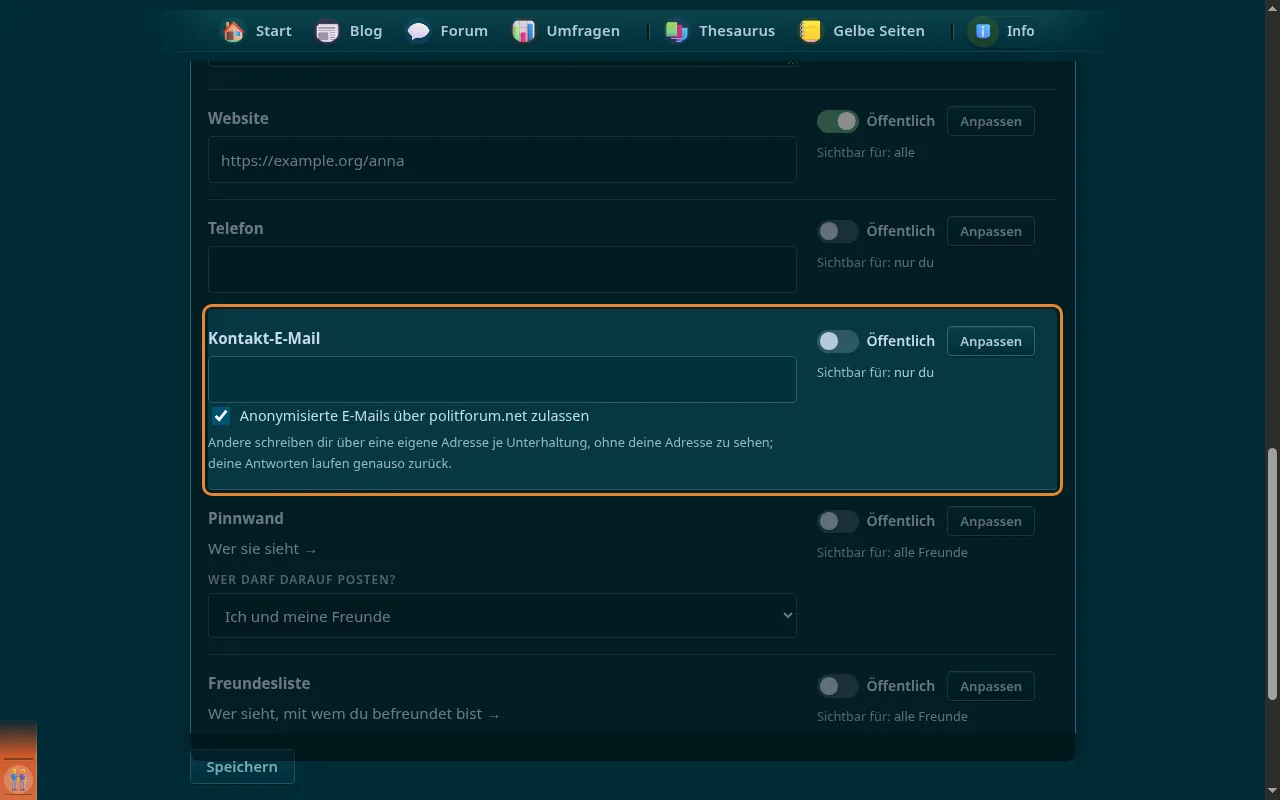
Task: Uncheck Anonymisierte E-Mails über politforum.net
Action: (x=220, y=416)
